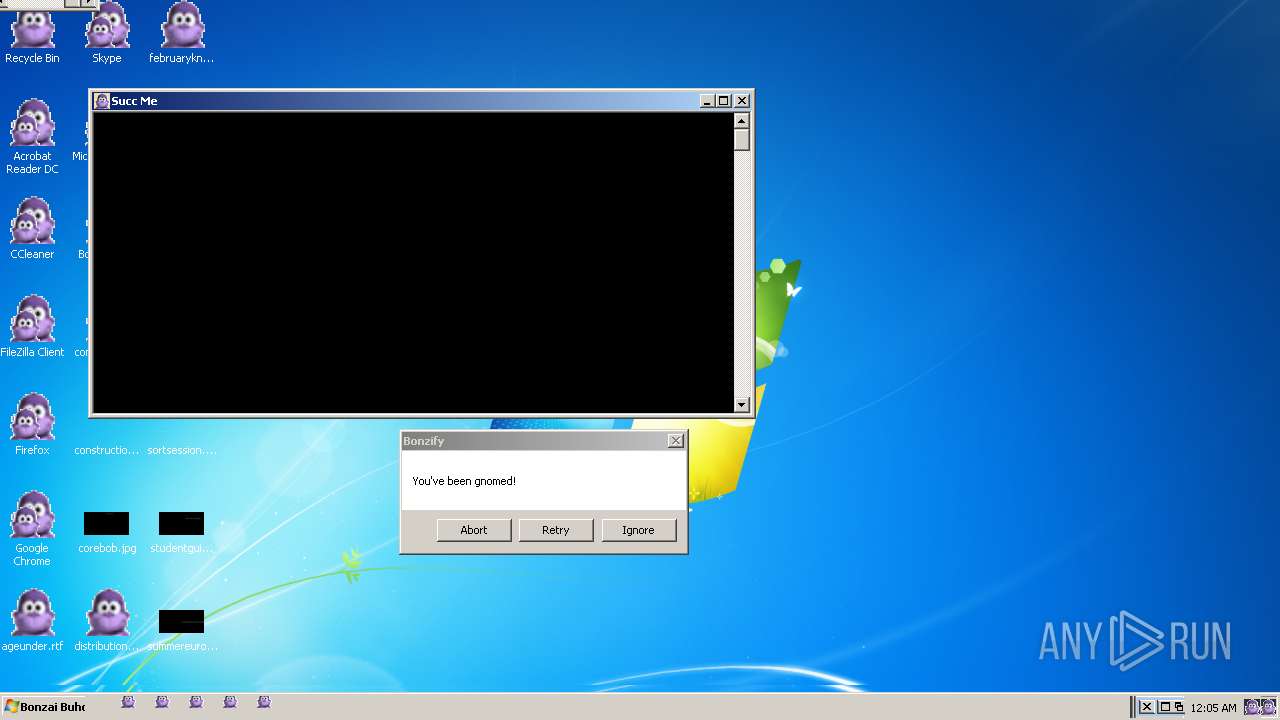This screenshot has height=720, width=1280.
Task: Close the Succ Me window
Action: tap(742, 101)
